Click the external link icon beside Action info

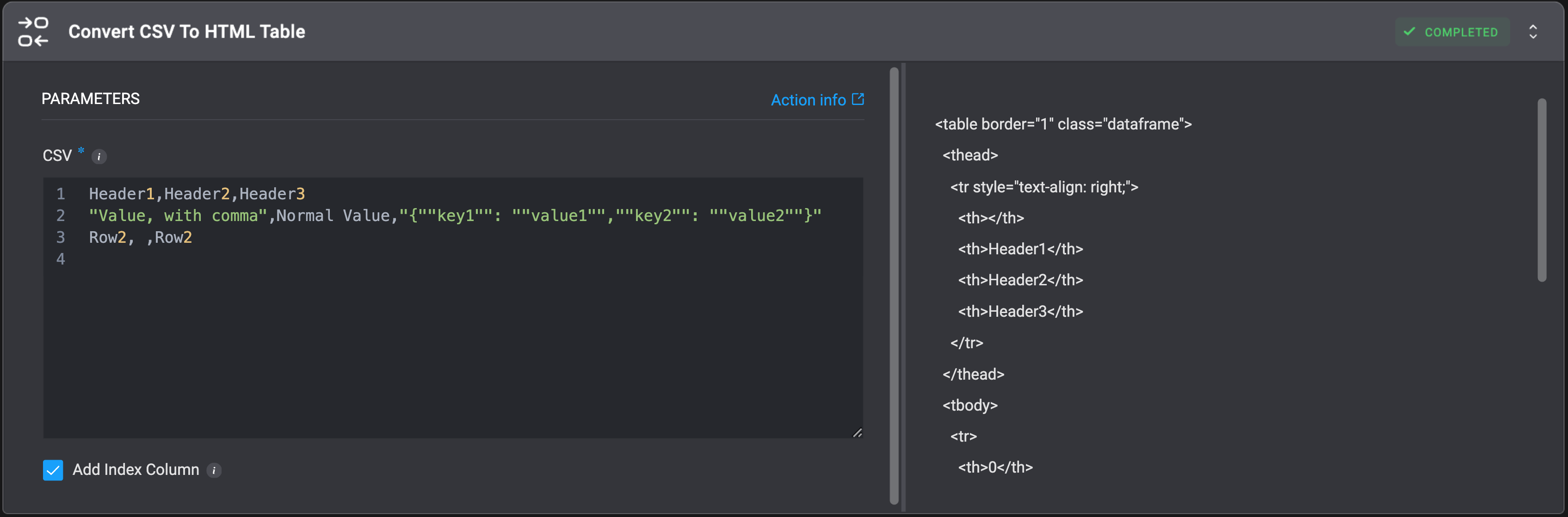pos(858,99)
